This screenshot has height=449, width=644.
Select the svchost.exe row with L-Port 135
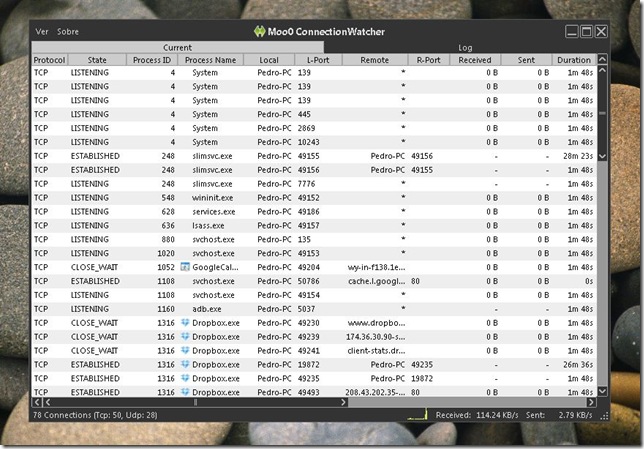[x=314, y=239]
